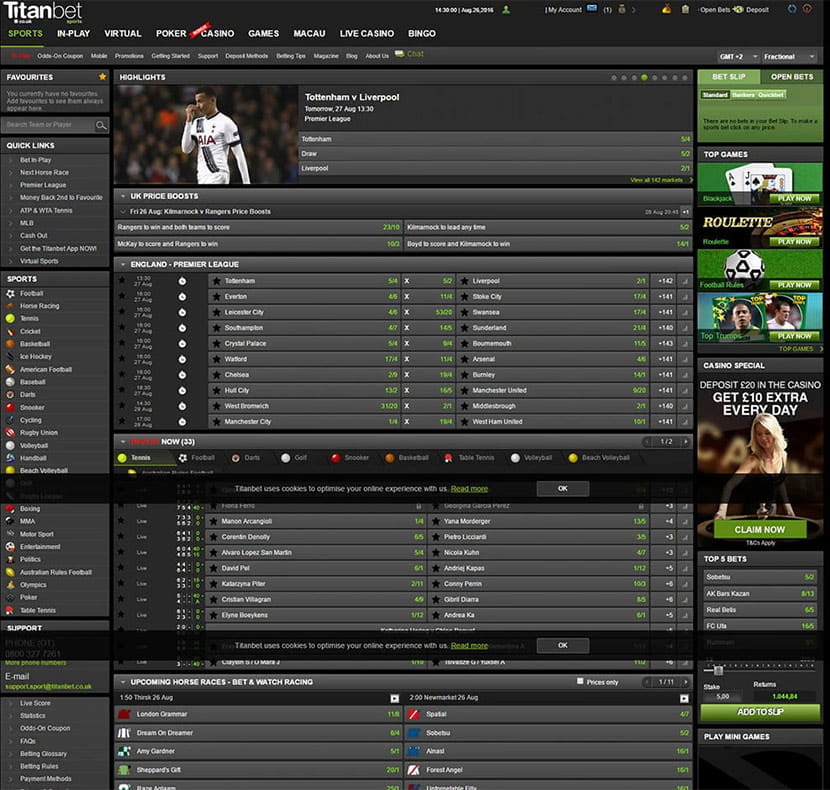Open the stats icon on the Everton row
Screen dimensions: 830x790
click(685, 297)
